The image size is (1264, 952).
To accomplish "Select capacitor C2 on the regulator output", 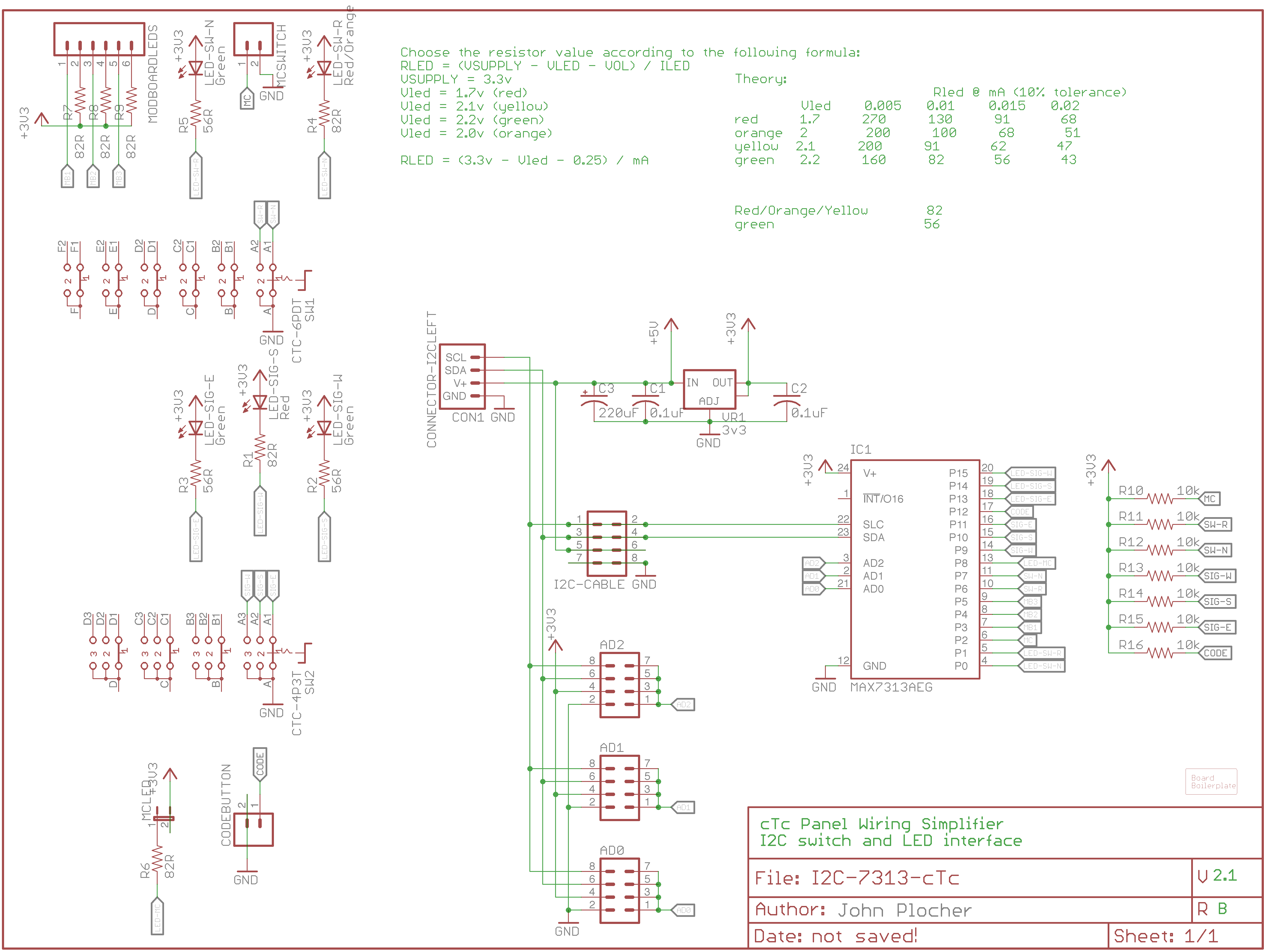I will [787, 400].
